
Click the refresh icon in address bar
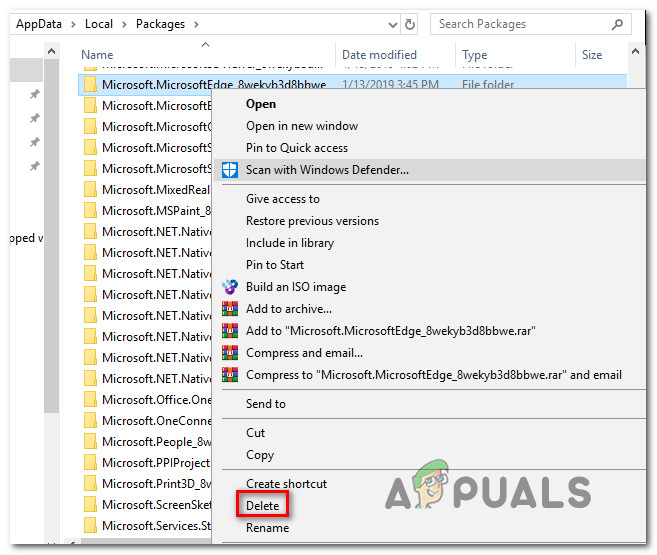pyautogui.click(x=410, y=24)
